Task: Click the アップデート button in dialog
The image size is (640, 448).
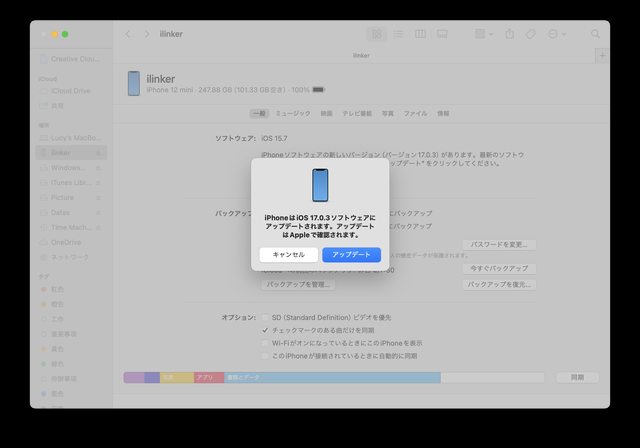Action: pos(351,255)
